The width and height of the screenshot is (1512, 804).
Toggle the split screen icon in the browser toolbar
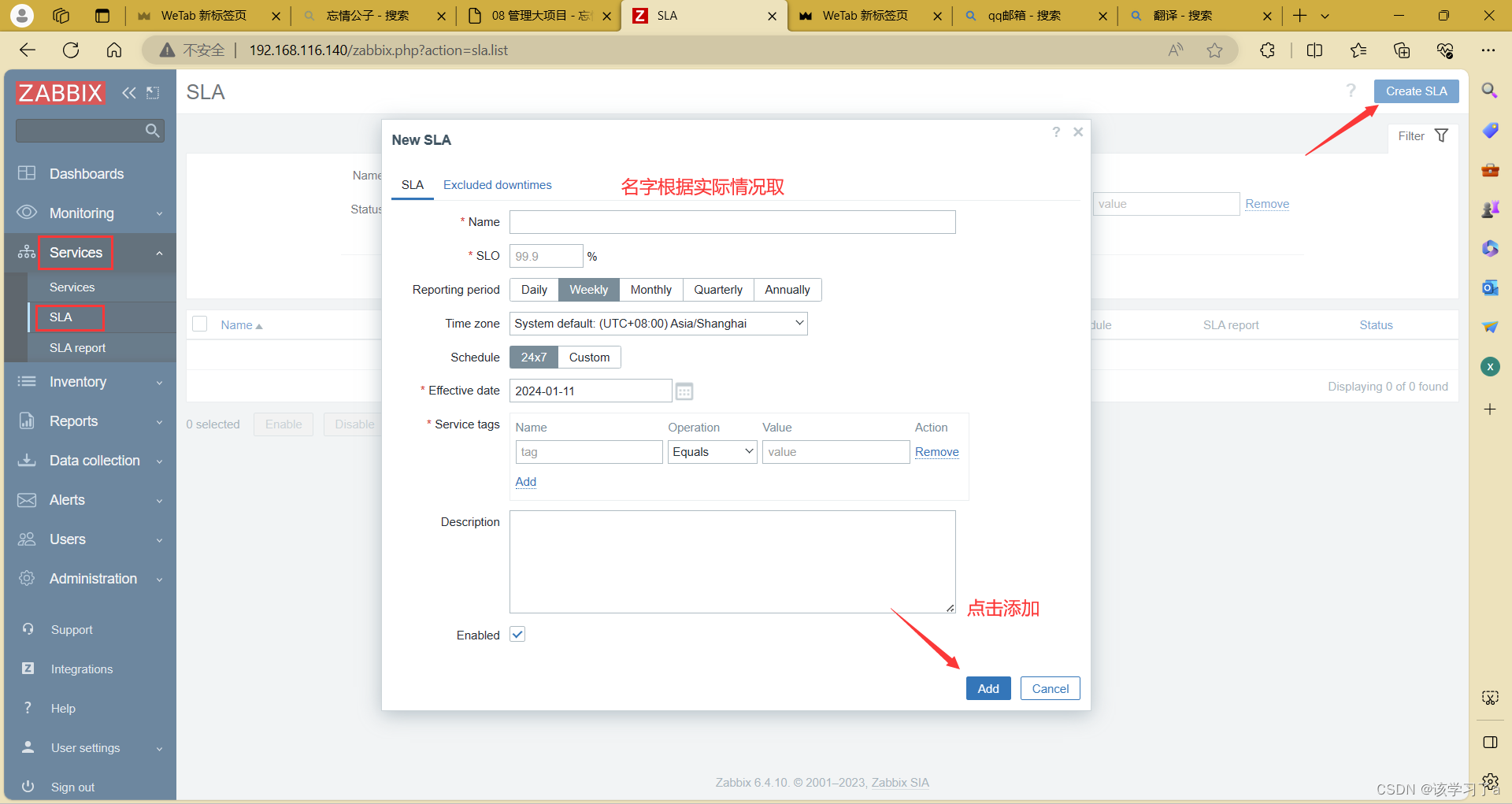click(x=1314, y=50)
